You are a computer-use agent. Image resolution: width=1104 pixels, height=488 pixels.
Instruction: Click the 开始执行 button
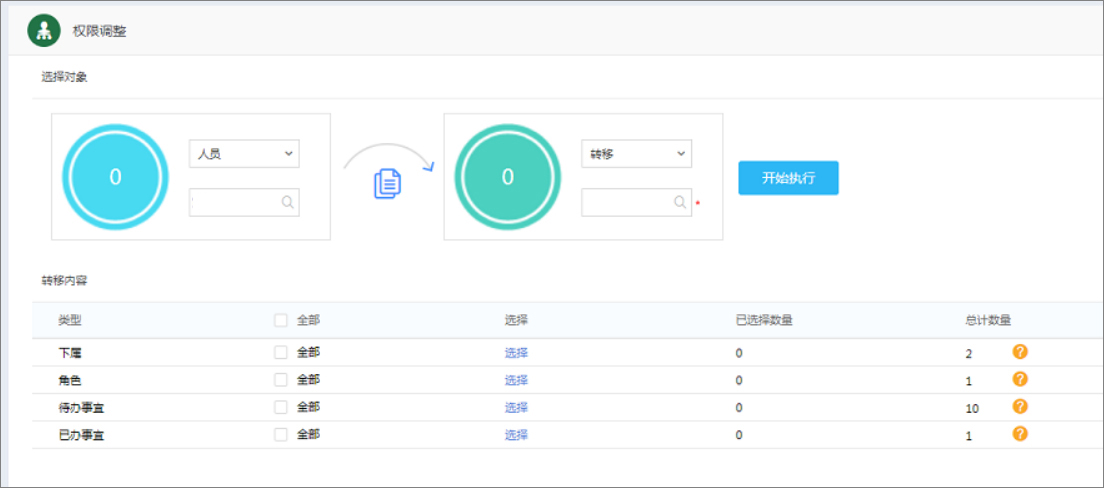tap(789, 178)
